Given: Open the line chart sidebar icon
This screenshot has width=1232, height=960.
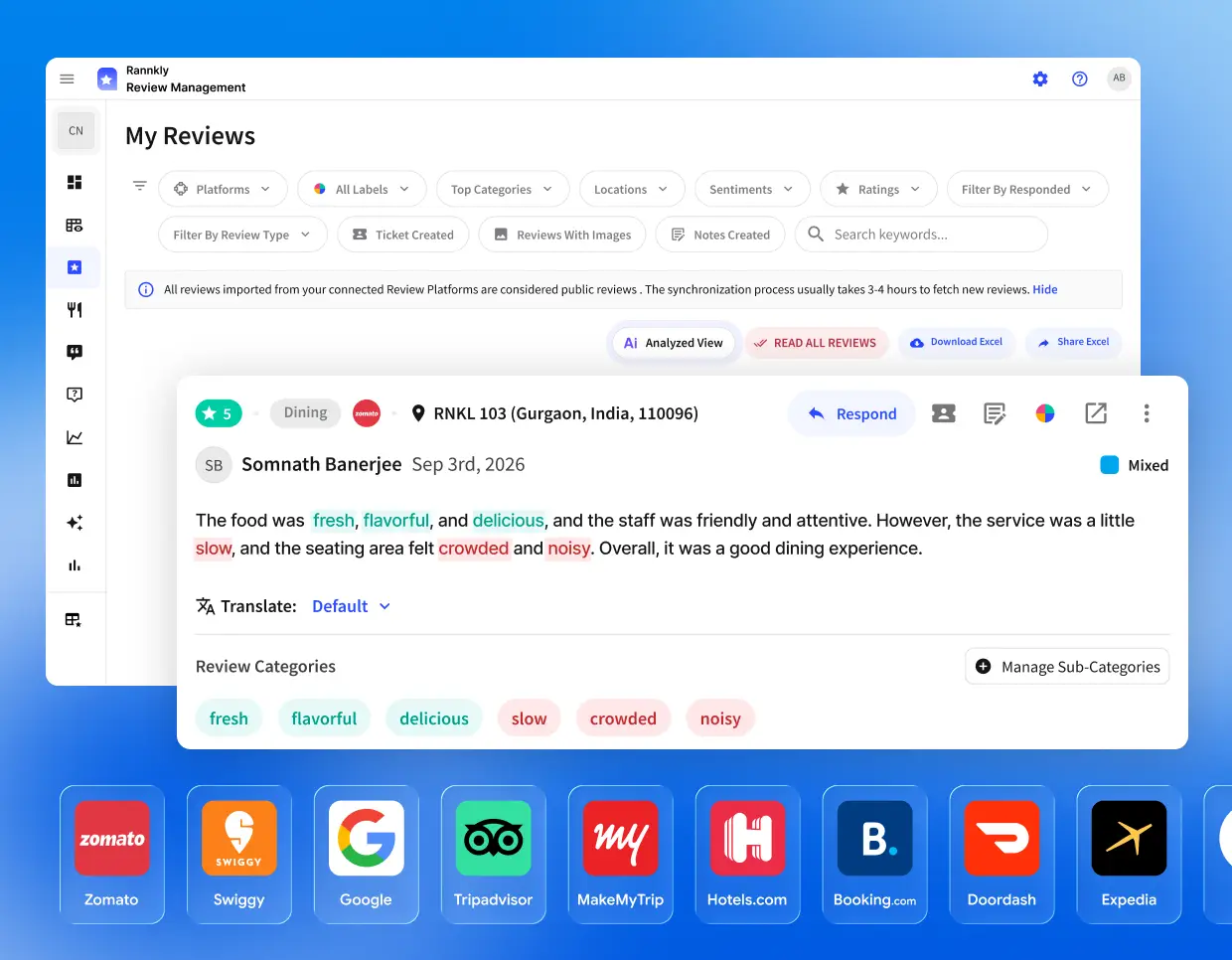Looking at the screenshot, I should click(75, 437).
